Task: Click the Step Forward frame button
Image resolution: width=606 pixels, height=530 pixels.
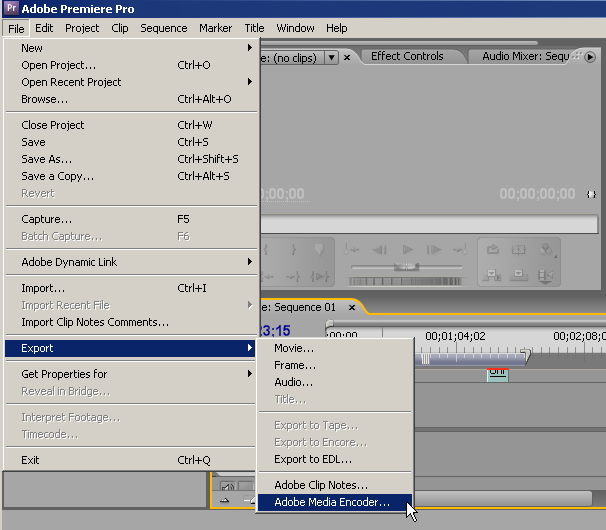Action: tap(434, 250)
